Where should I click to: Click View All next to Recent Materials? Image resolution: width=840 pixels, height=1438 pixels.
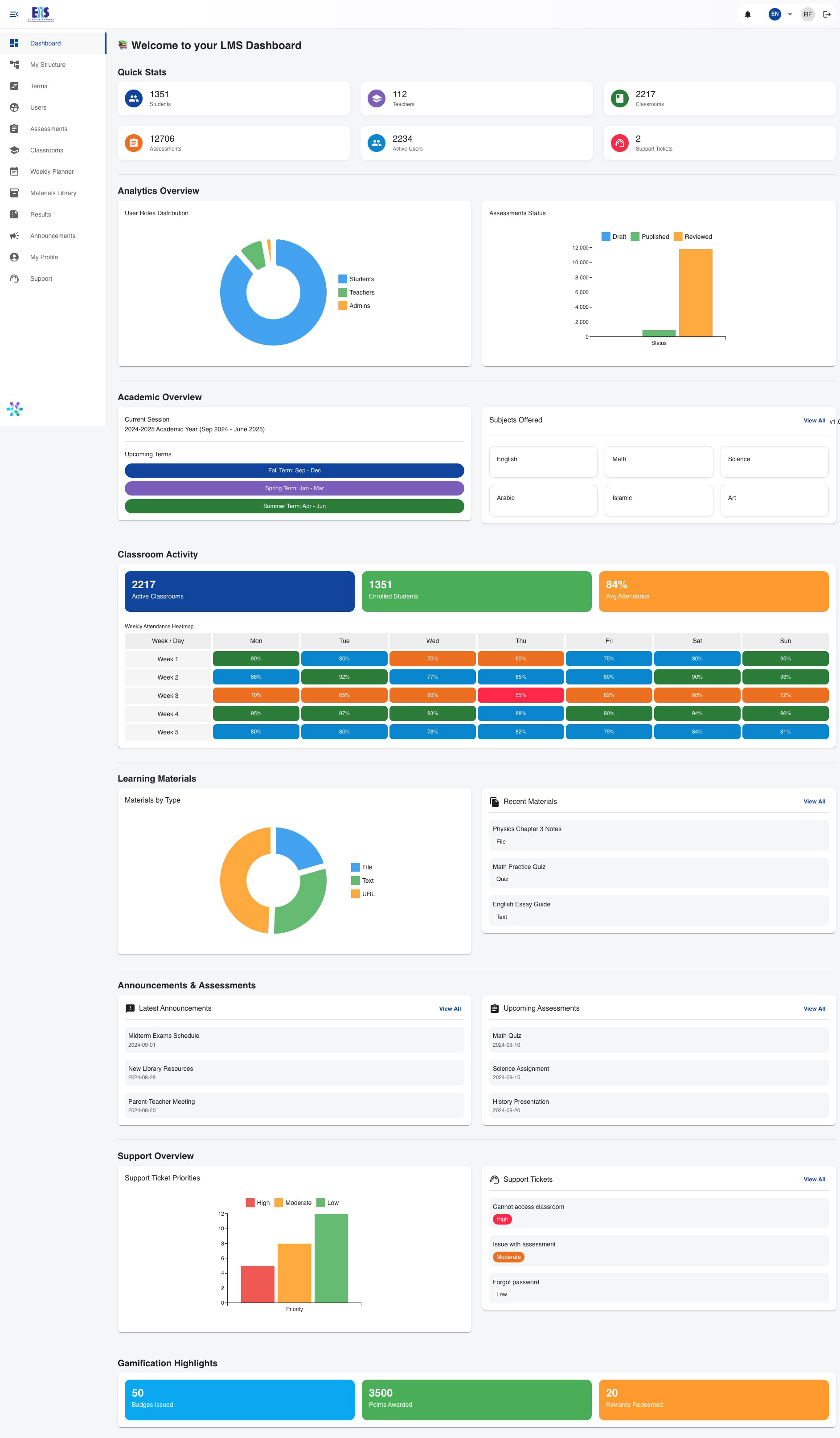coord(814,801)
